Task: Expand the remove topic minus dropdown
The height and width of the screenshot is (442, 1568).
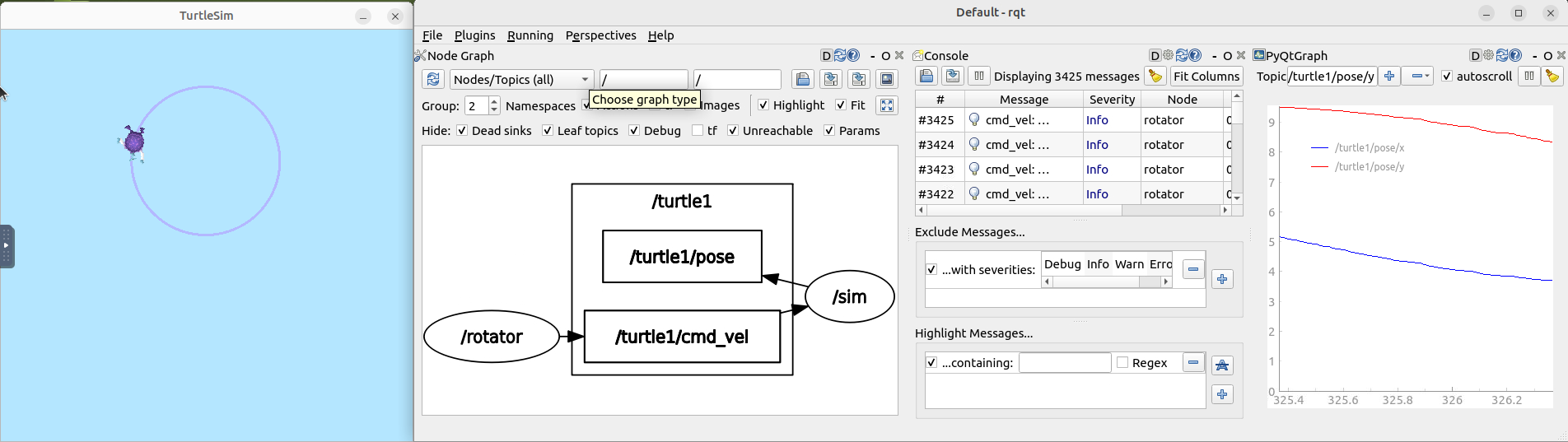Action: pyautogui.click(x=1424, y=77)
